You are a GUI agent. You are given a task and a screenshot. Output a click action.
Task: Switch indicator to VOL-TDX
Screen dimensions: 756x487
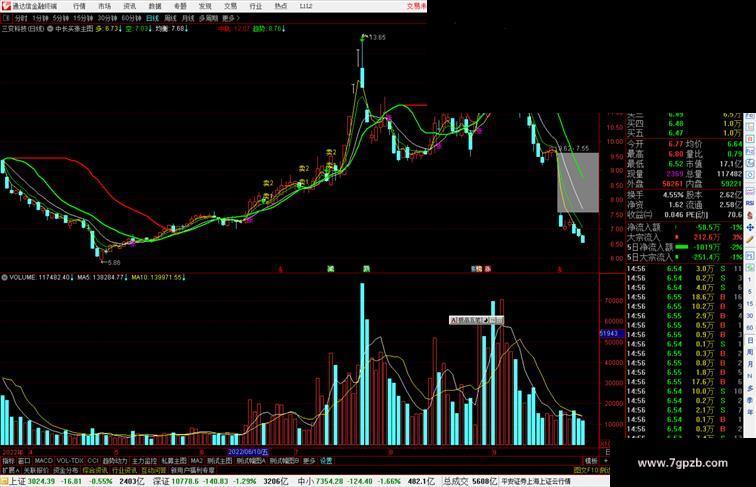click(x=70, y=461)
